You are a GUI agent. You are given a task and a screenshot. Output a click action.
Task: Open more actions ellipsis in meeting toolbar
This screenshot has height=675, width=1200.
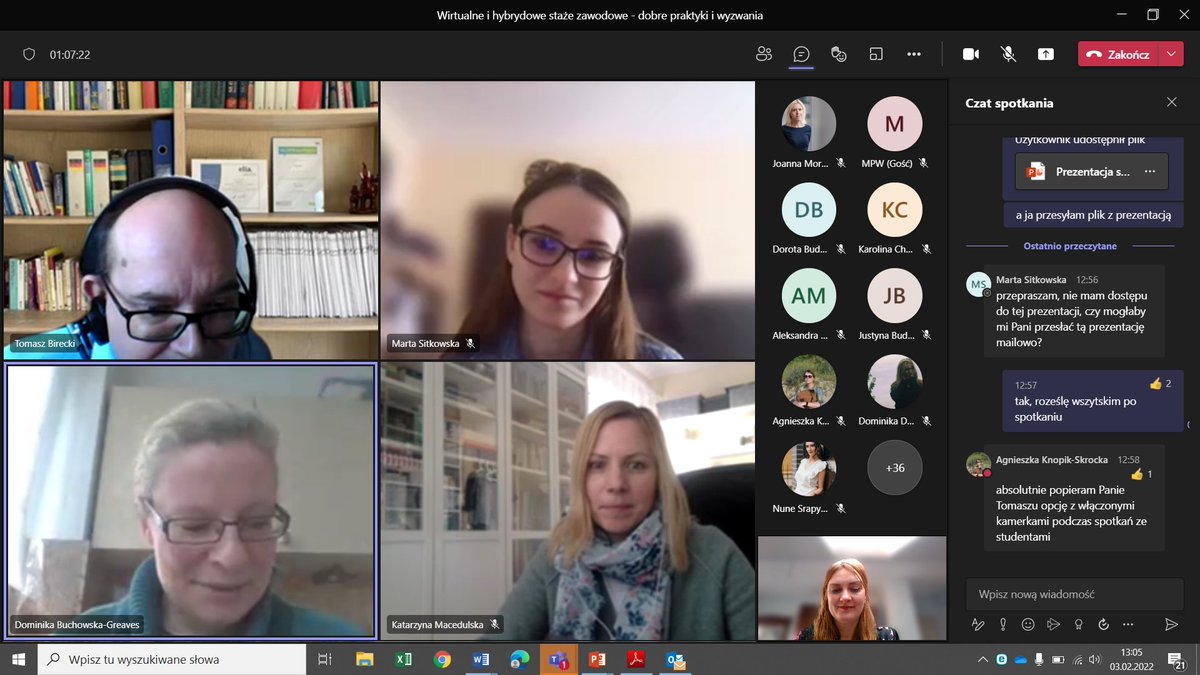click(914, 54)
